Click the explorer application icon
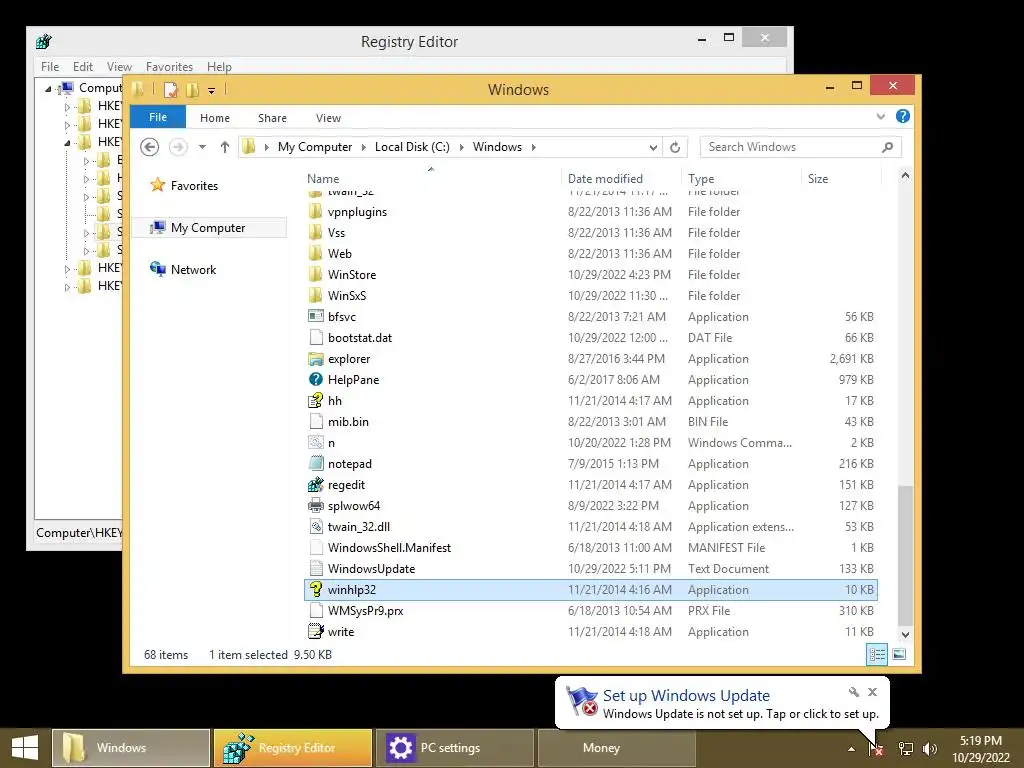Screen dimensions: 1024x768 315,359
